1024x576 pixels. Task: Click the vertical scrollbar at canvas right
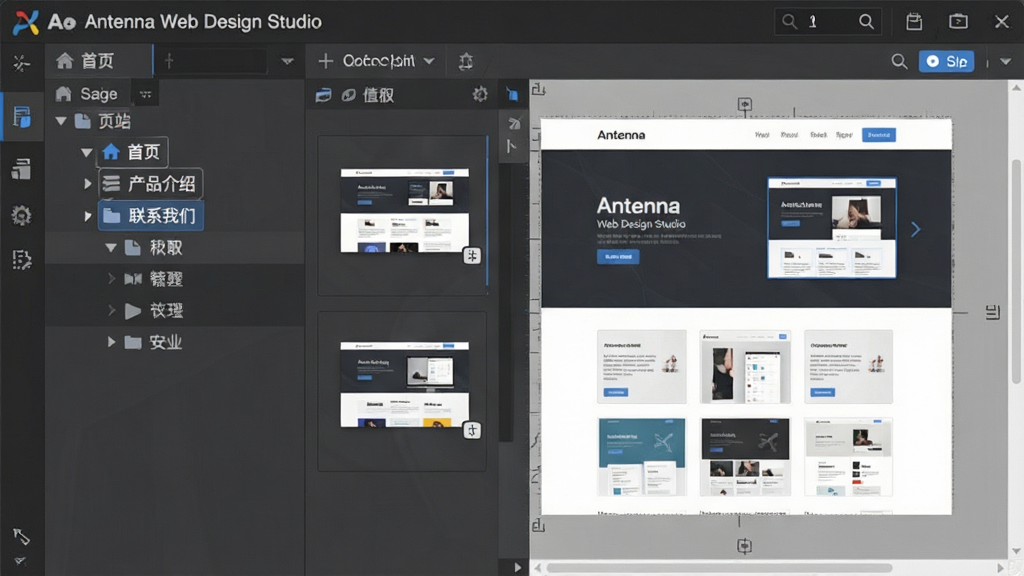pyautogui.click(x=1016, y=271)
